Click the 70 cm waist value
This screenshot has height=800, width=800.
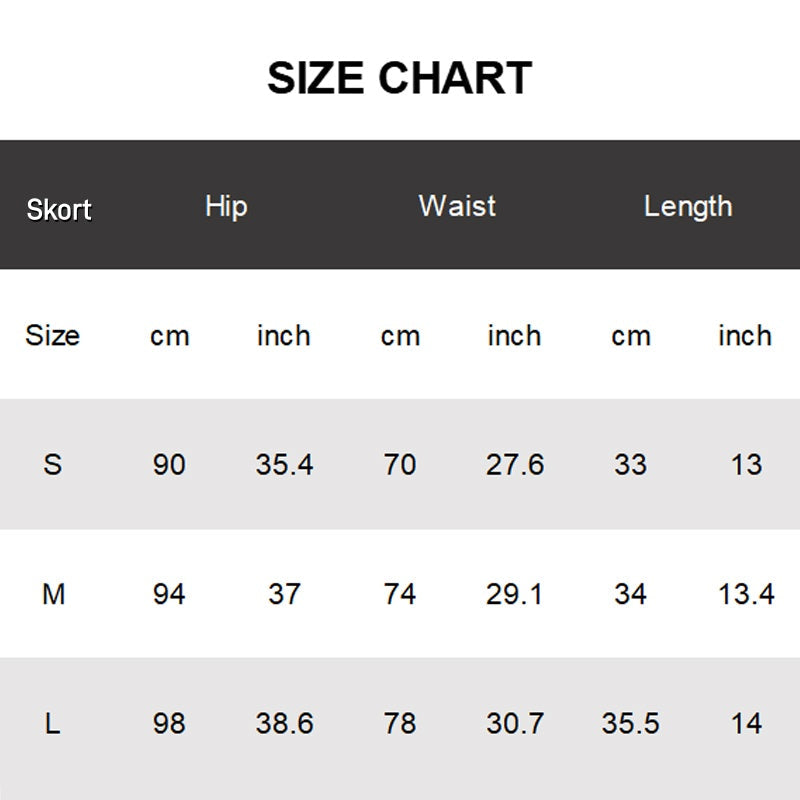[x=399, y=464]
